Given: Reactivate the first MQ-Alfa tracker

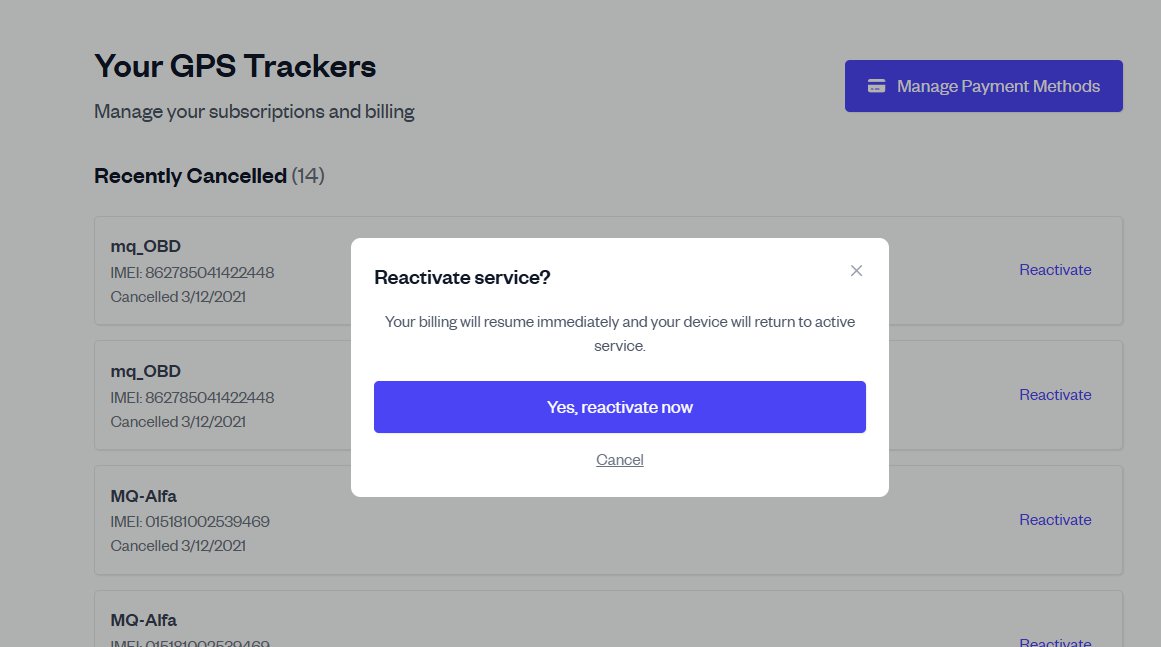Looking at the screenshot, I should tap(1055, 520).
